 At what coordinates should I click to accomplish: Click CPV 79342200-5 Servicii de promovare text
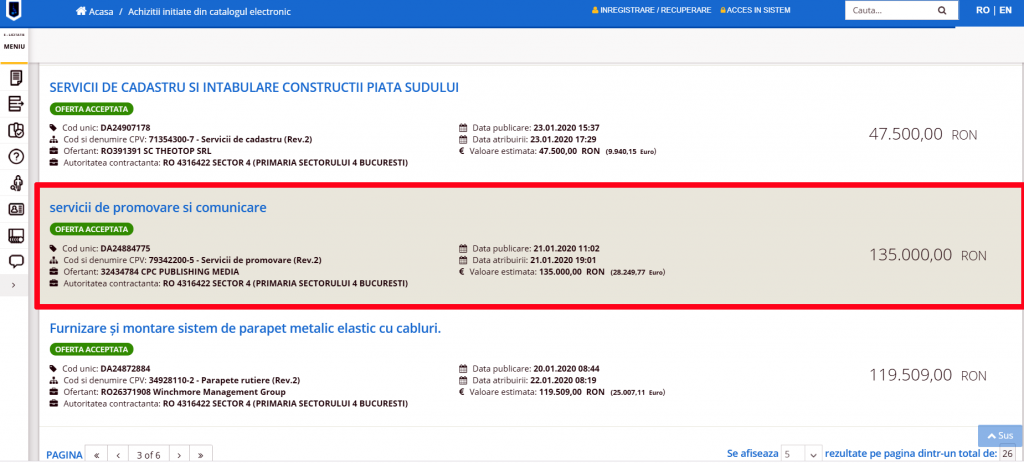pos(235,260)
